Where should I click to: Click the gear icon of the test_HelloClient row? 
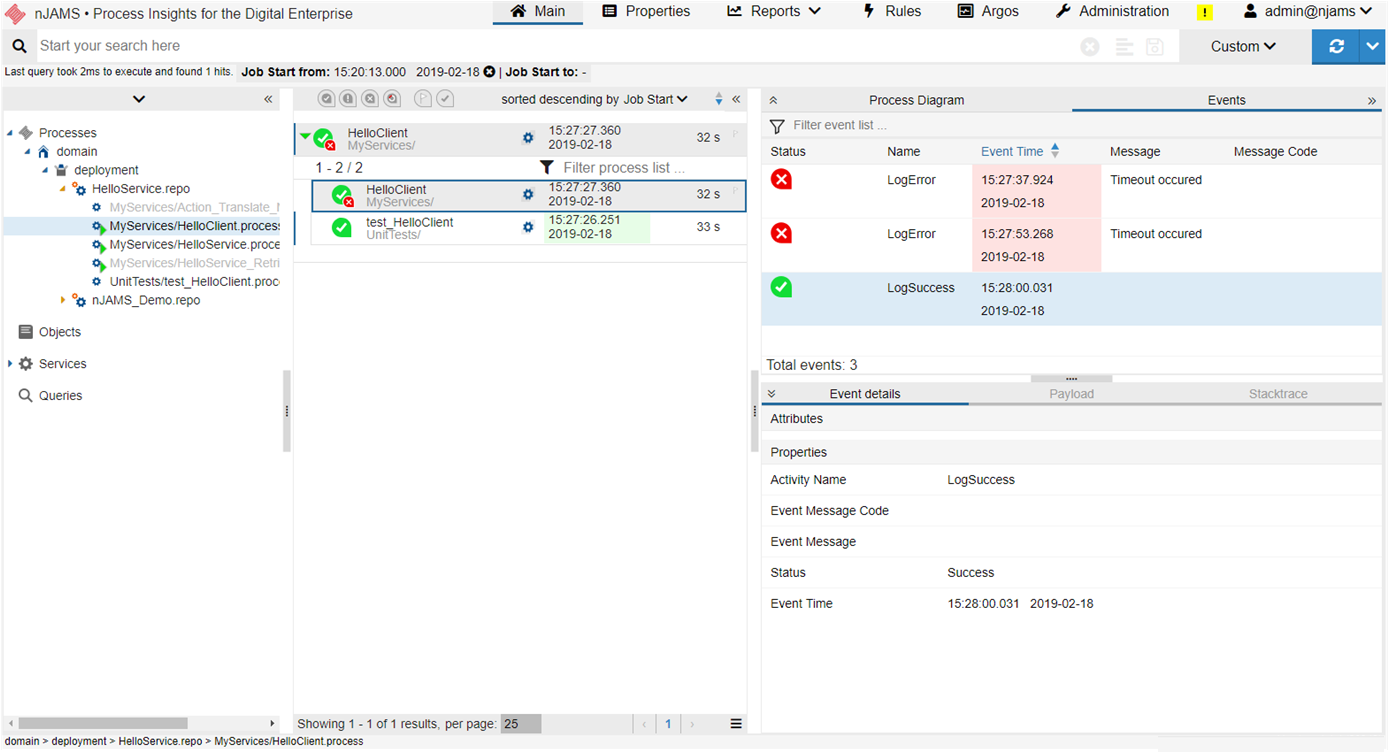point(528,227)
